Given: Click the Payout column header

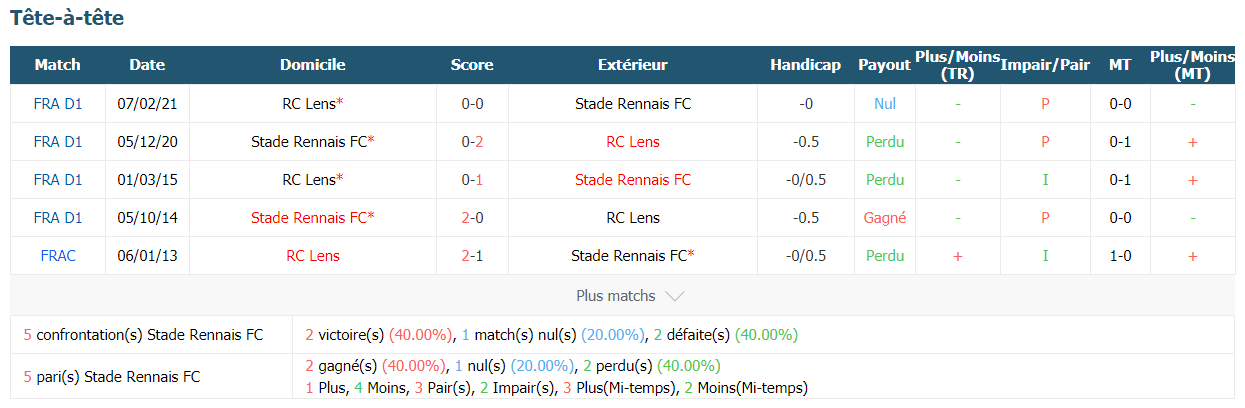Looking at the screenshot, I should coord(884,65).
